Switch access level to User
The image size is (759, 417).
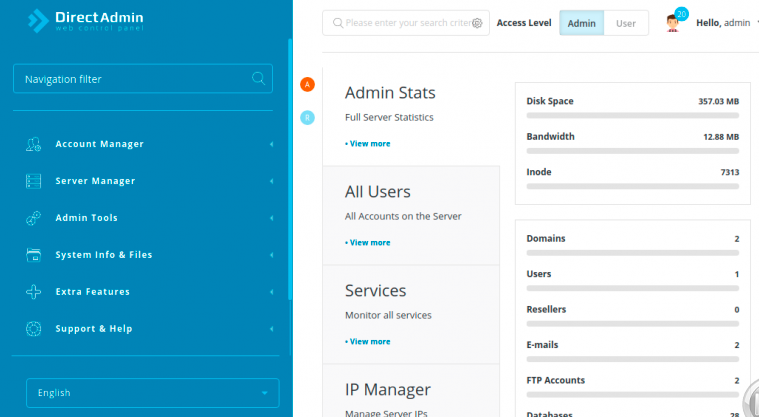click(x=626, y=23)
